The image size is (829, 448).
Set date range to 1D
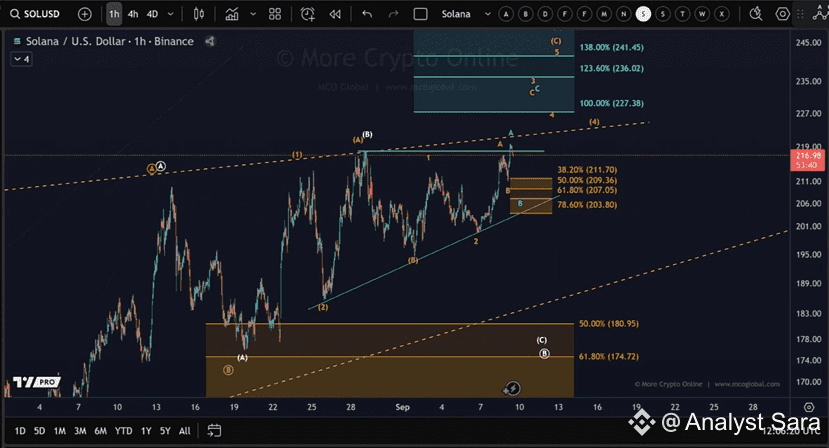[20, 431]
